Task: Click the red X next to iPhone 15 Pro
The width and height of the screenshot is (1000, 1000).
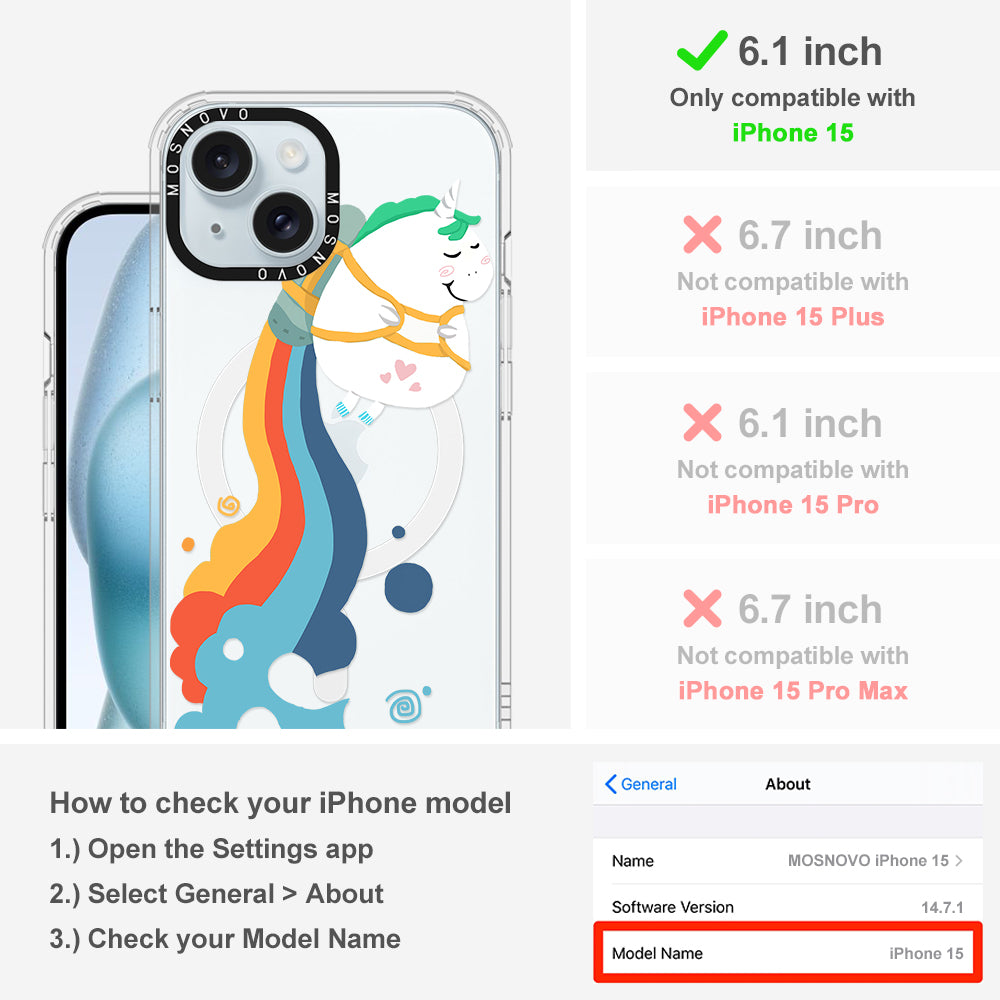Action: pyautogui.click(x=702, y=422)
